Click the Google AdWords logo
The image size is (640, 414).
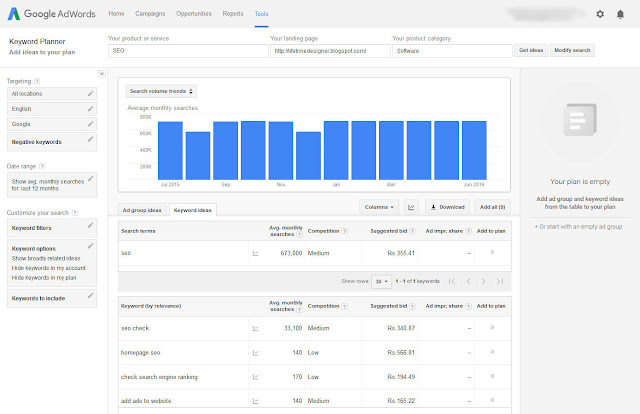(x=51, y=13)
